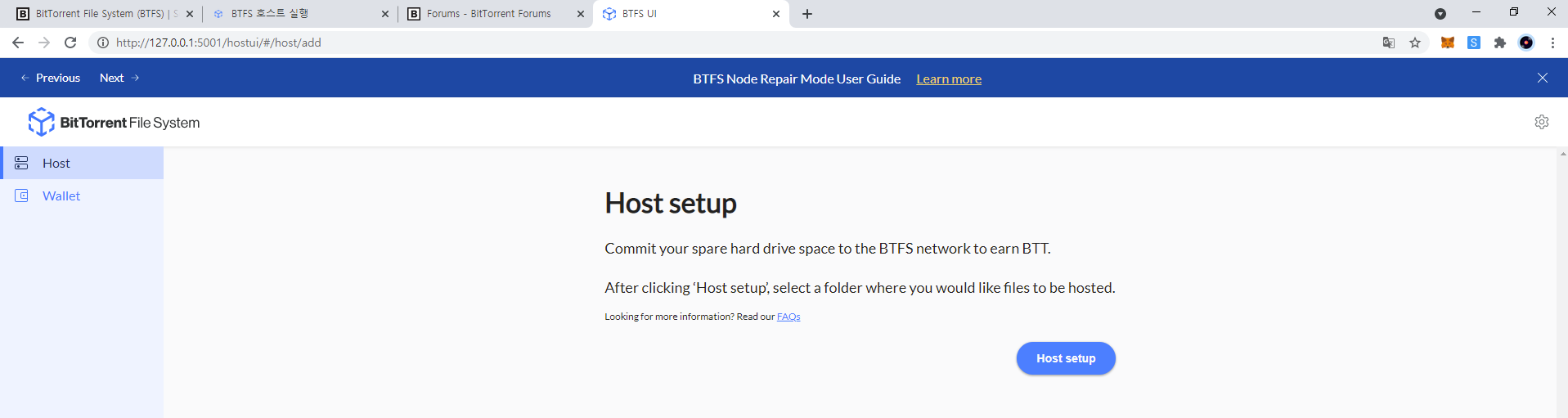This screenshot has width=1568, height=418.
Task: Open the tab search dropdown arrow
Action: pos(1440,14)
